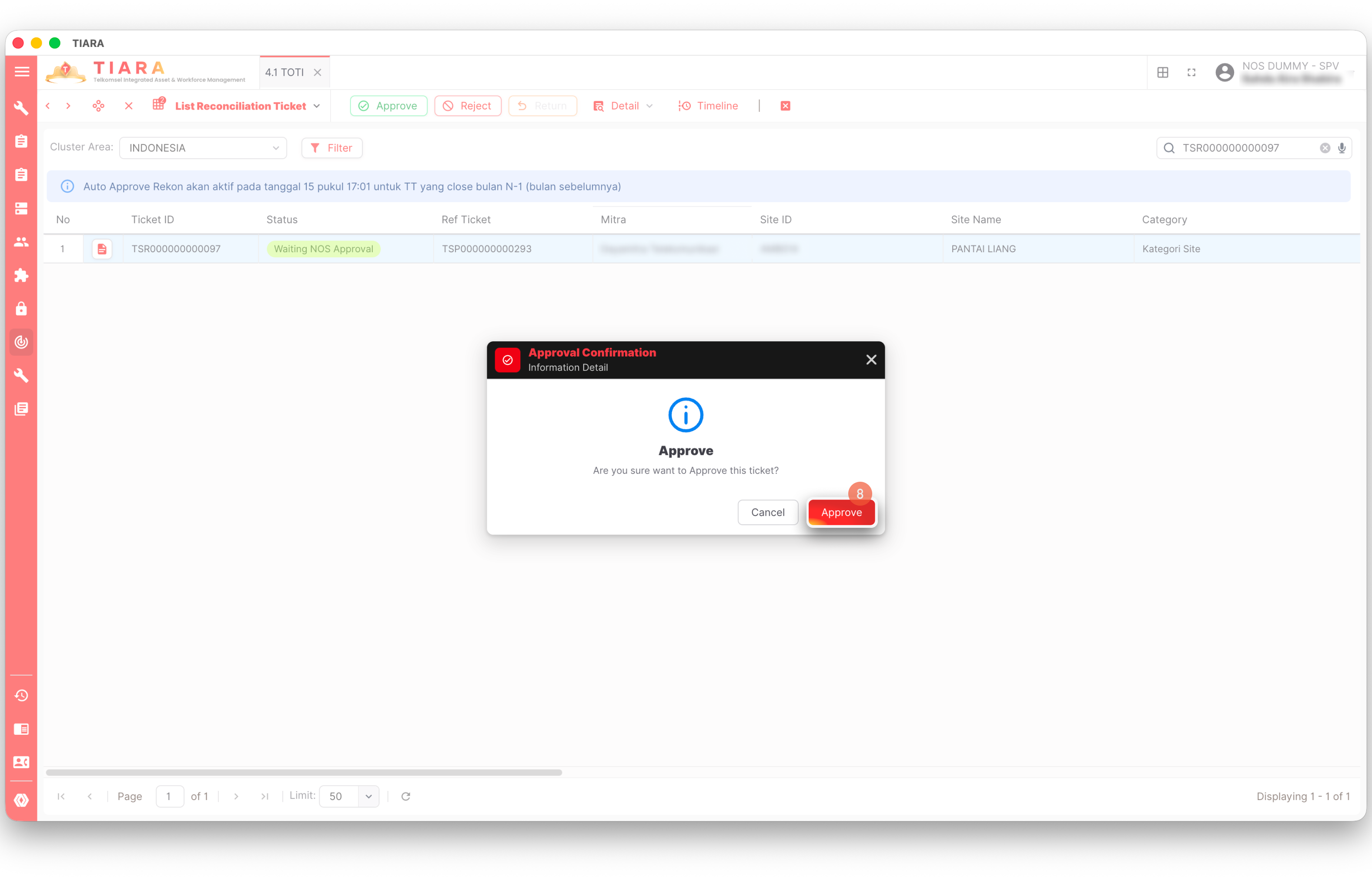Viewport: 1372px width, 880px height.
Task: Cancel the approval confirmation dialog
Action: [767, 513]
